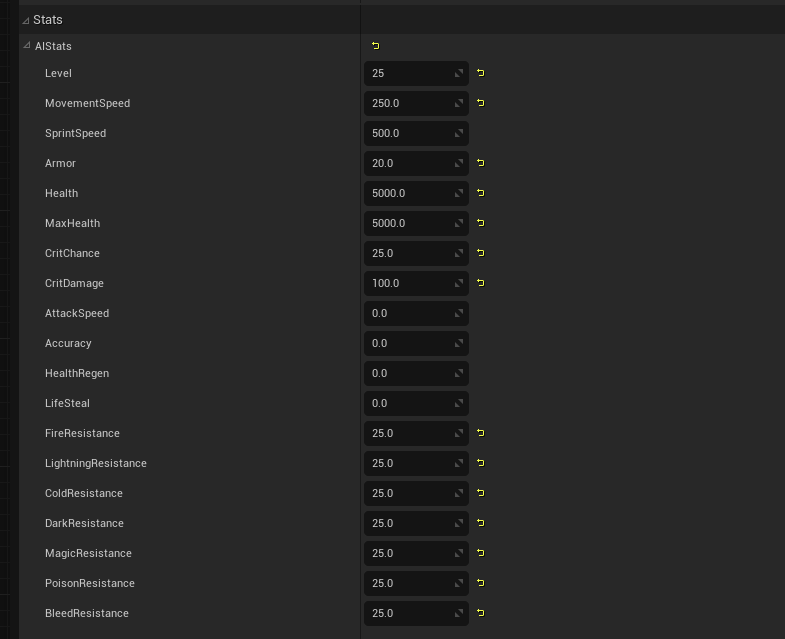
Task: Select the CritDamage property label
Action: [74, 283]
